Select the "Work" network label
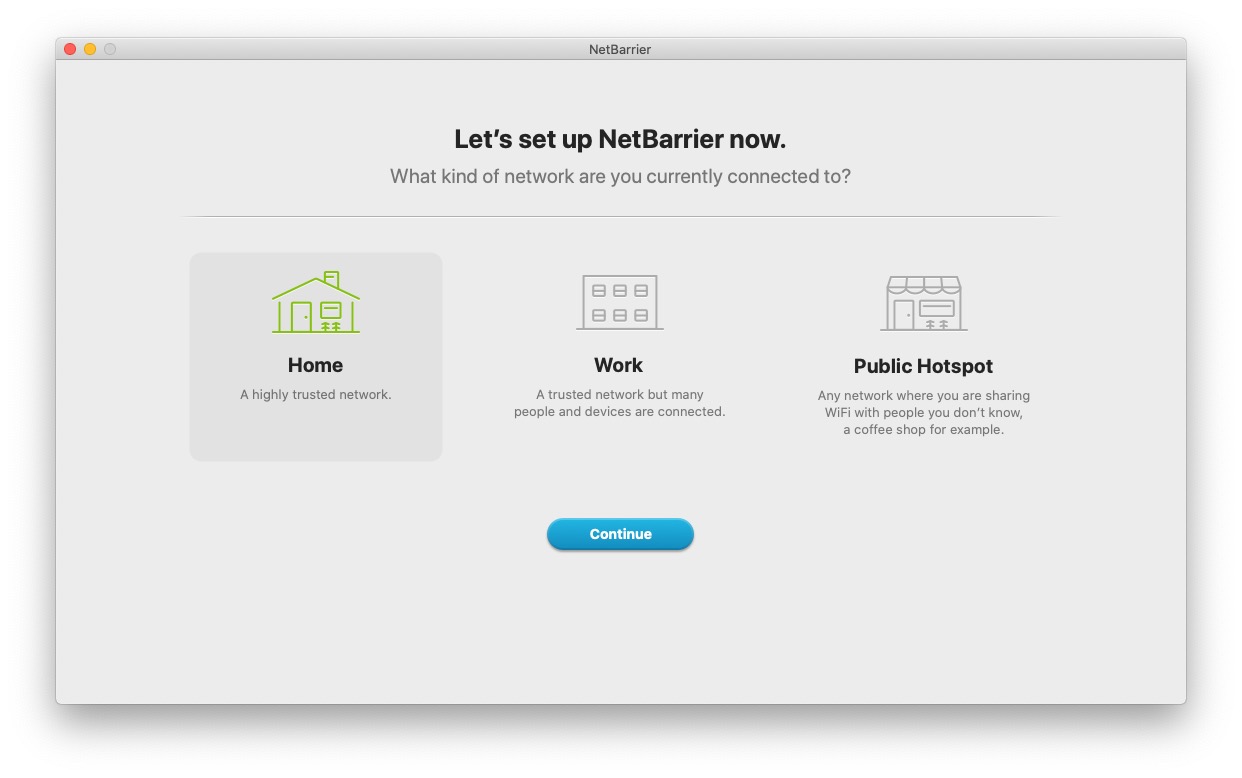Viewport: 1242px width, 778px height. click(x=619, y=365)
